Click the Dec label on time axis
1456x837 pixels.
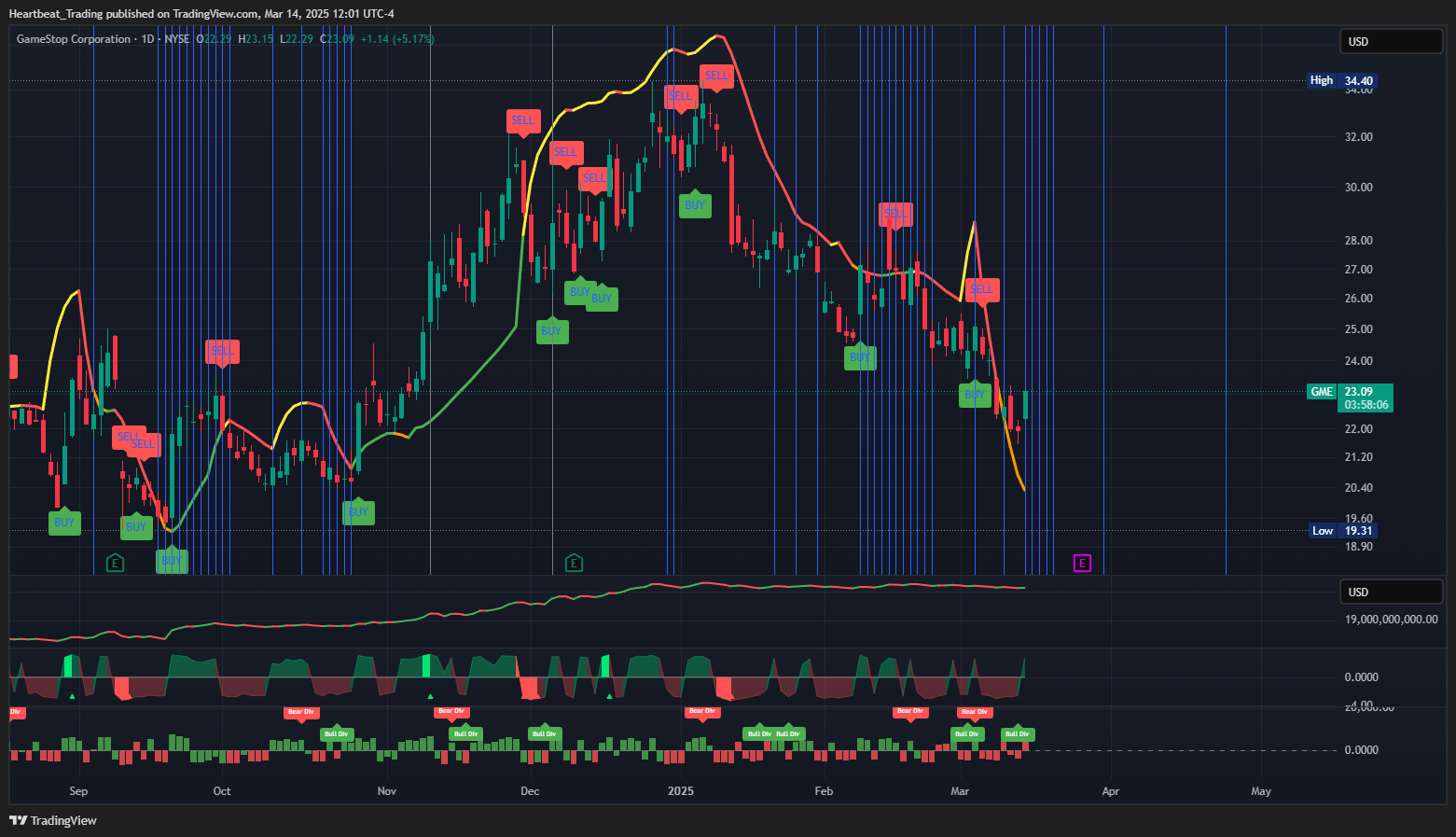point(530,791)
